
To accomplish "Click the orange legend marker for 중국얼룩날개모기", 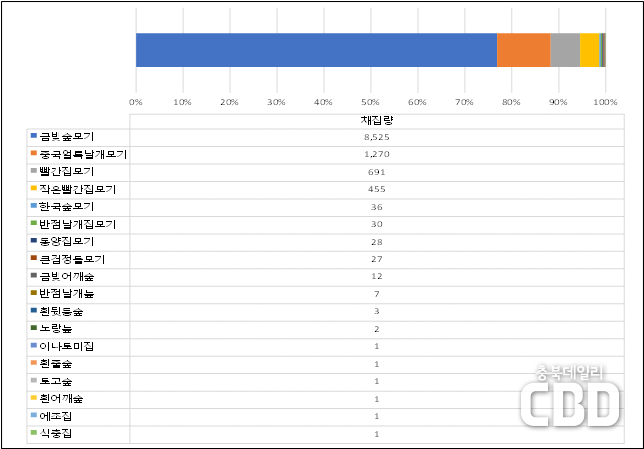I will pyautogui.click(x=34, y=154).
